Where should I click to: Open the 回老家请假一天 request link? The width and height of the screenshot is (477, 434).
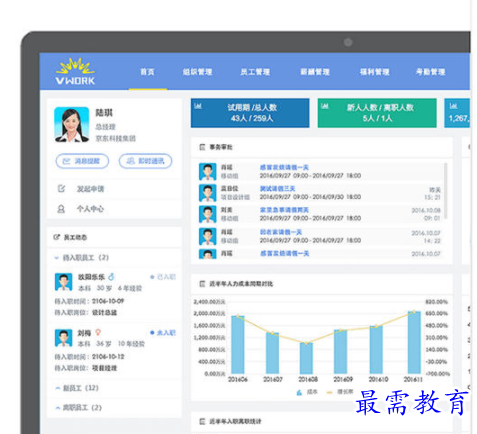pyautogui.click(x=281, y=232)
